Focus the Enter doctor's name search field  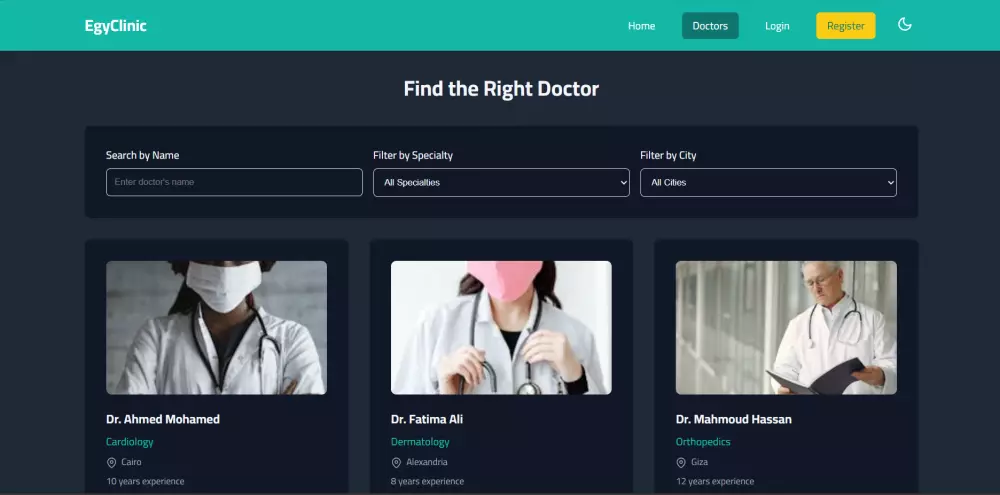click(x=234, y=182)
